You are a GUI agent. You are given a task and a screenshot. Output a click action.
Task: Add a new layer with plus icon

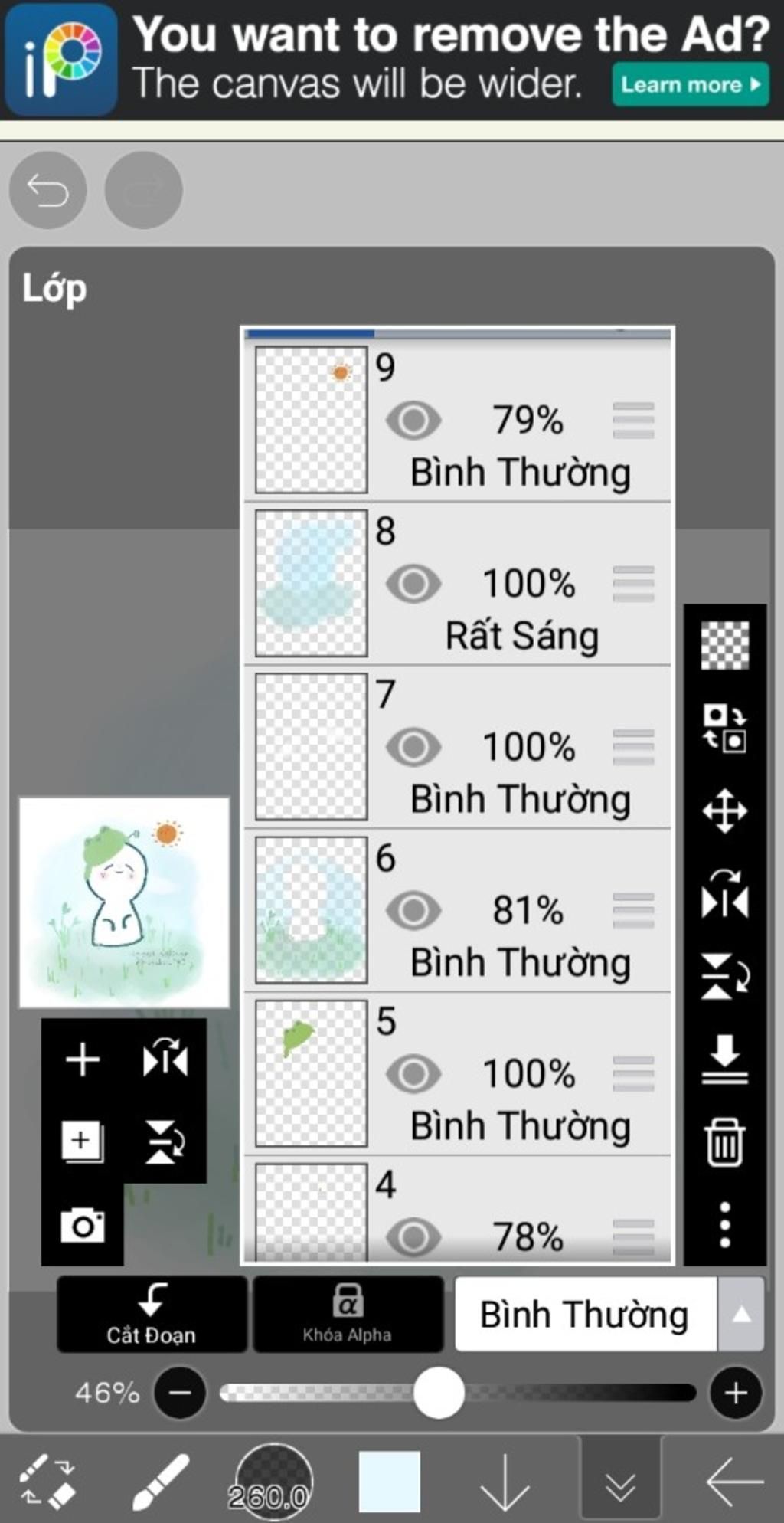coord(83,1060)
